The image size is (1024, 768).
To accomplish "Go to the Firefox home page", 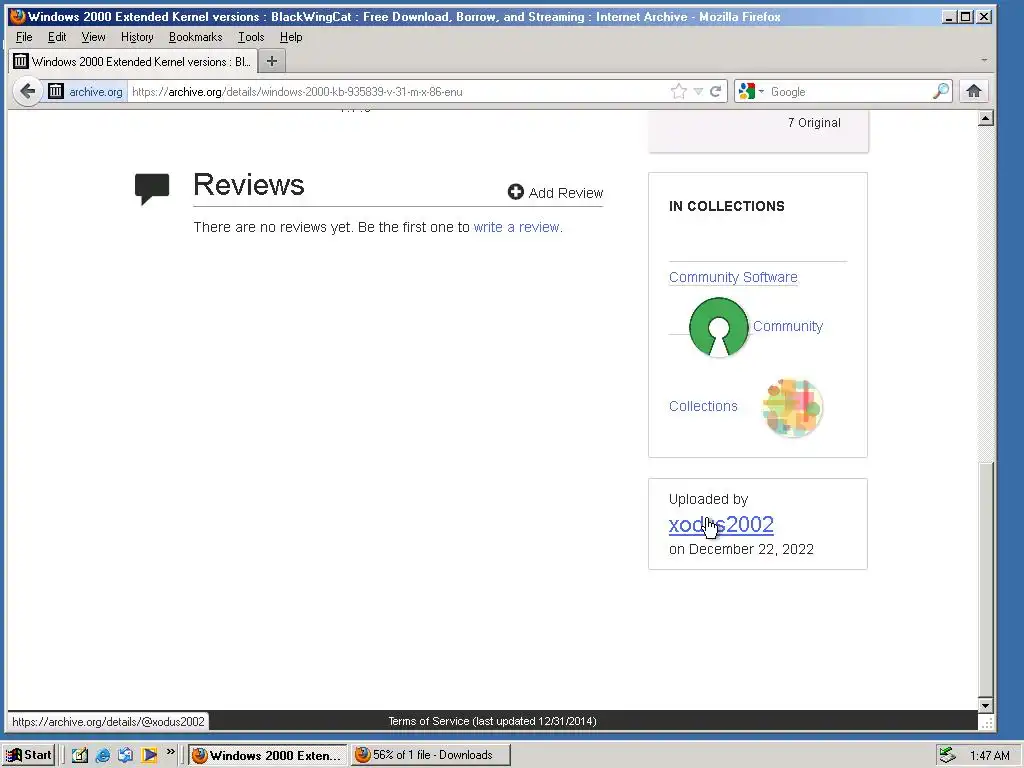I will (x=974, y=91).
